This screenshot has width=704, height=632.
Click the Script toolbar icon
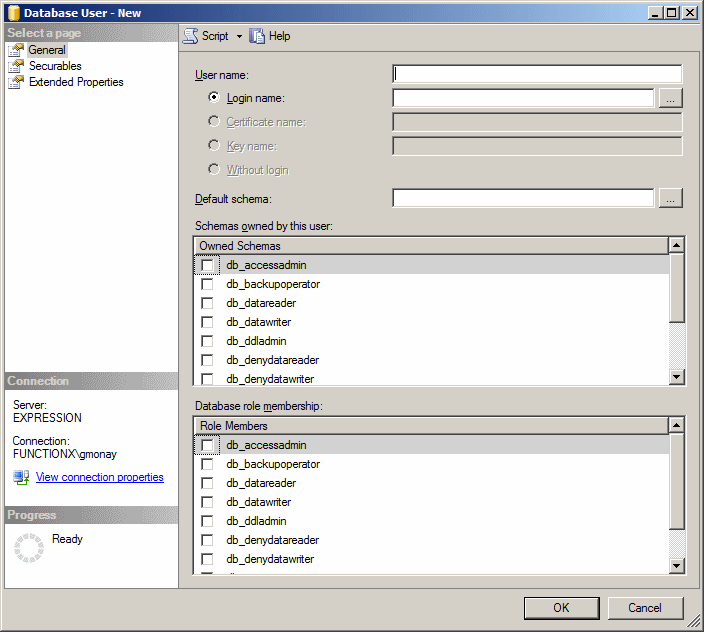190,36
